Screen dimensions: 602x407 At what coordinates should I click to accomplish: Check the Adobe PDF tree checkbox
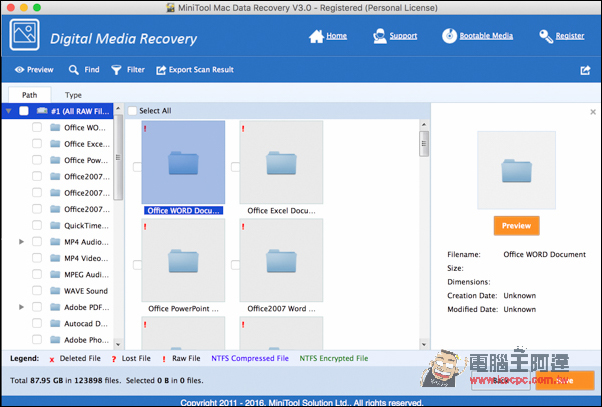(37, 307)
